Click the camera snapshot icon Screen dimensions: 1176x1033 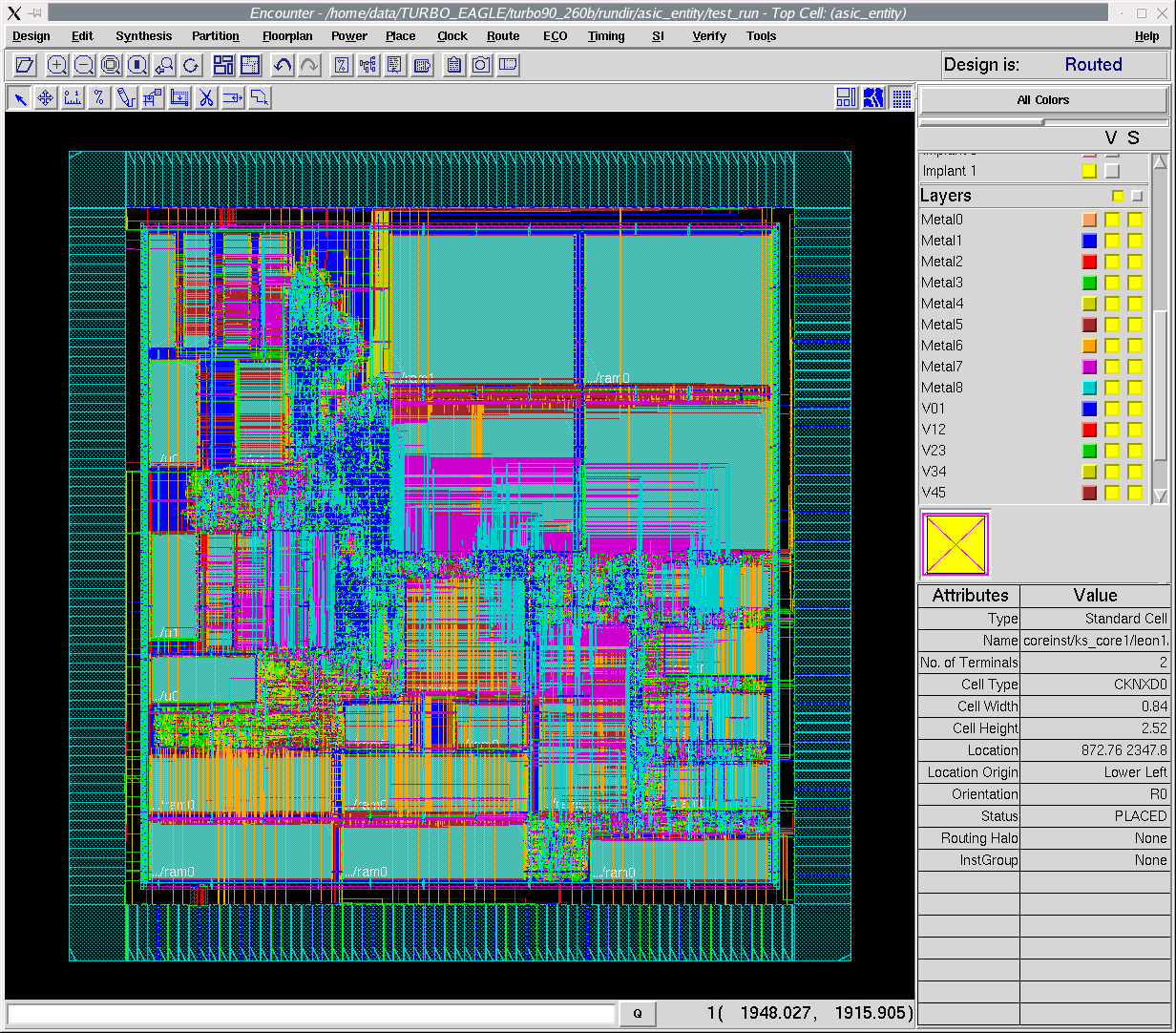point(481,65)
